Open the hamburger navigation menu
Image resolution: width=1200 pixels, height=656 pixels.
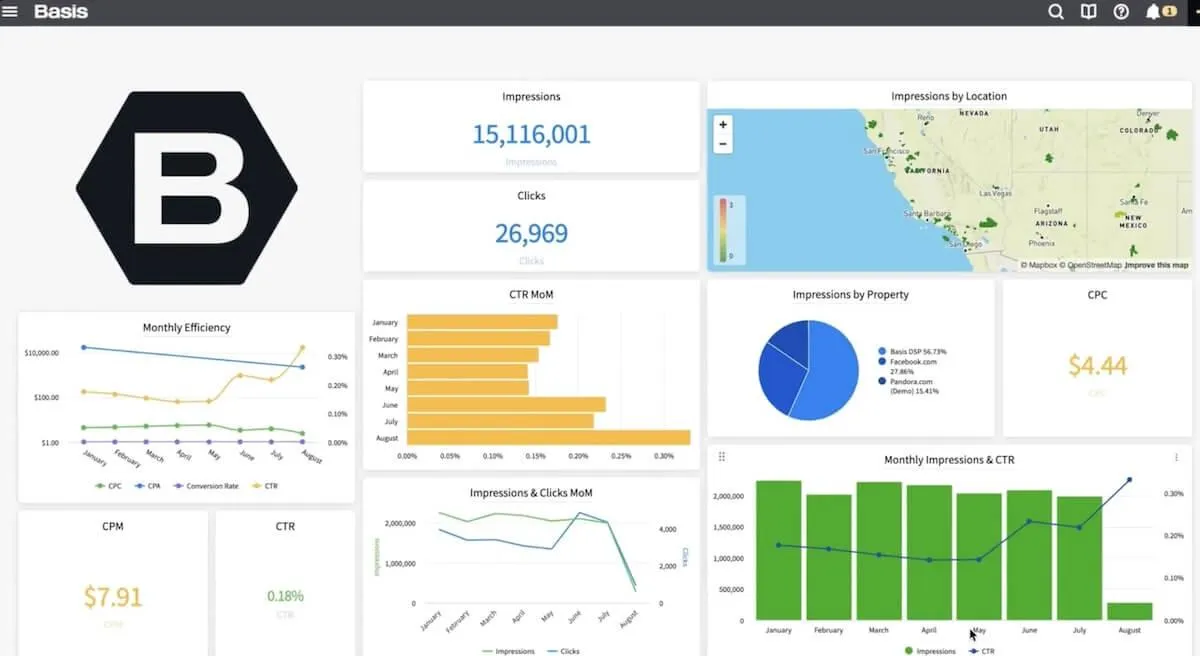click(x=10, y=12)
